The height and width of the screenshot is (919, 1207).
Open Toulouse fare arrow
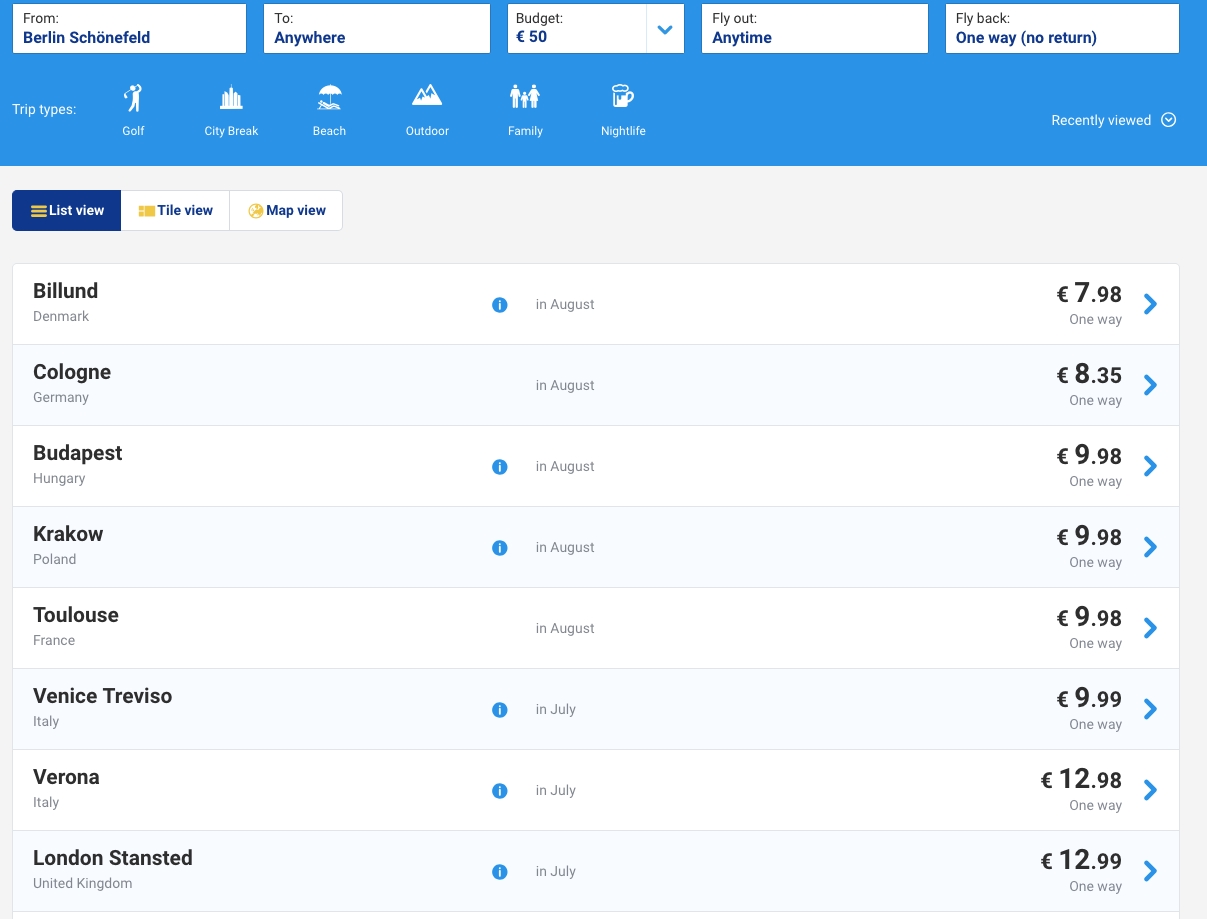[1150, 628]
